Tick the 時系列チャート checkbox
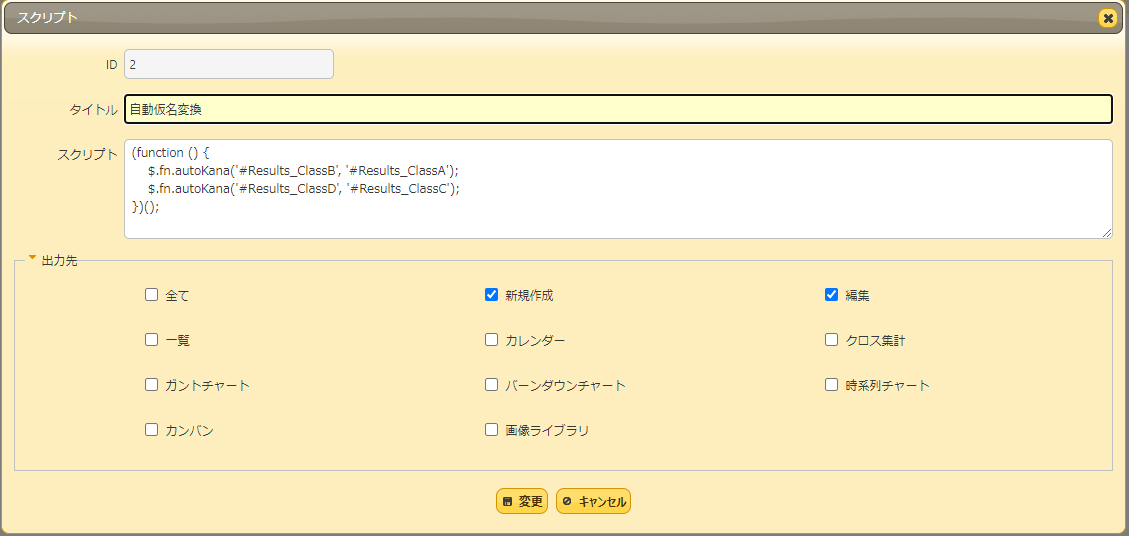The image size is (1129, 536). tap(832, 385)
